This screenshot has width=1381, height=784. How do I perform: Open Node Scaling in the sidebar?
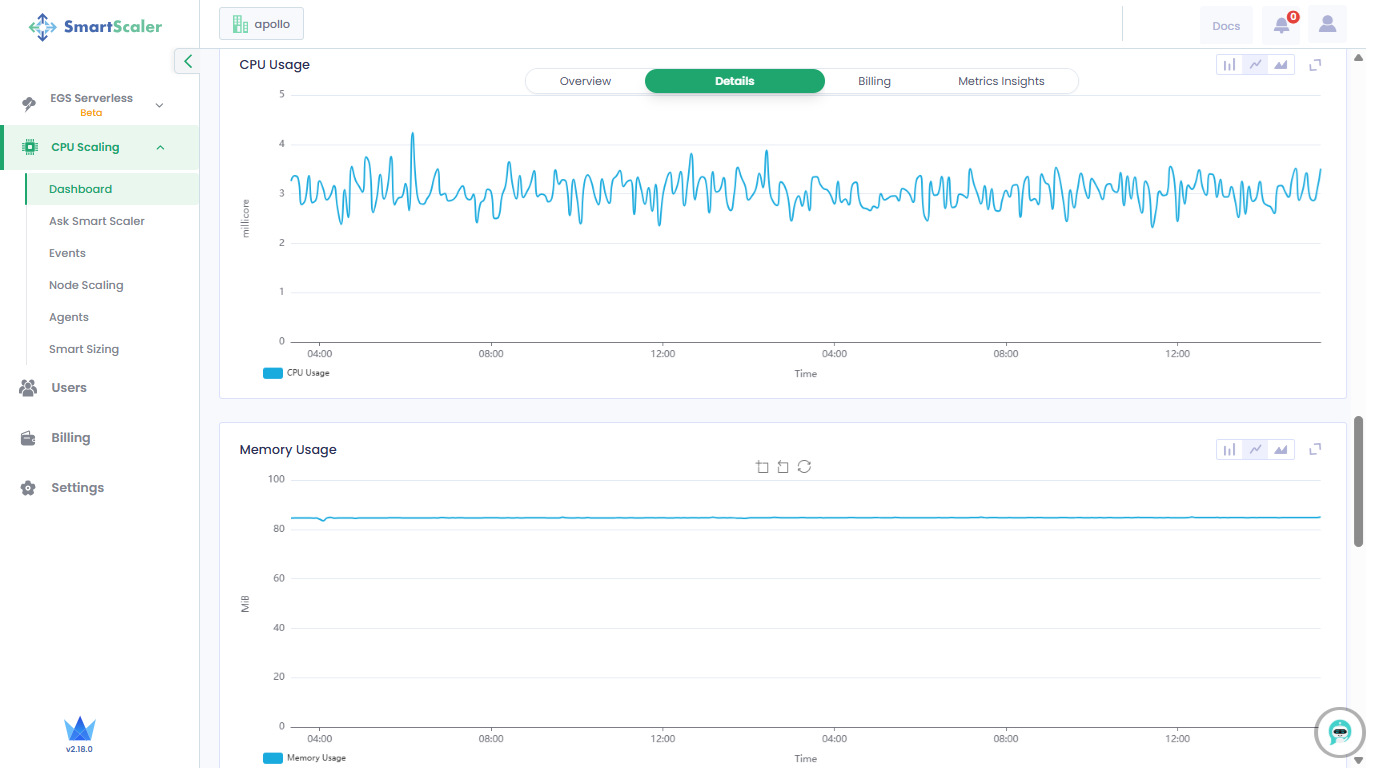tap(86, 285)
